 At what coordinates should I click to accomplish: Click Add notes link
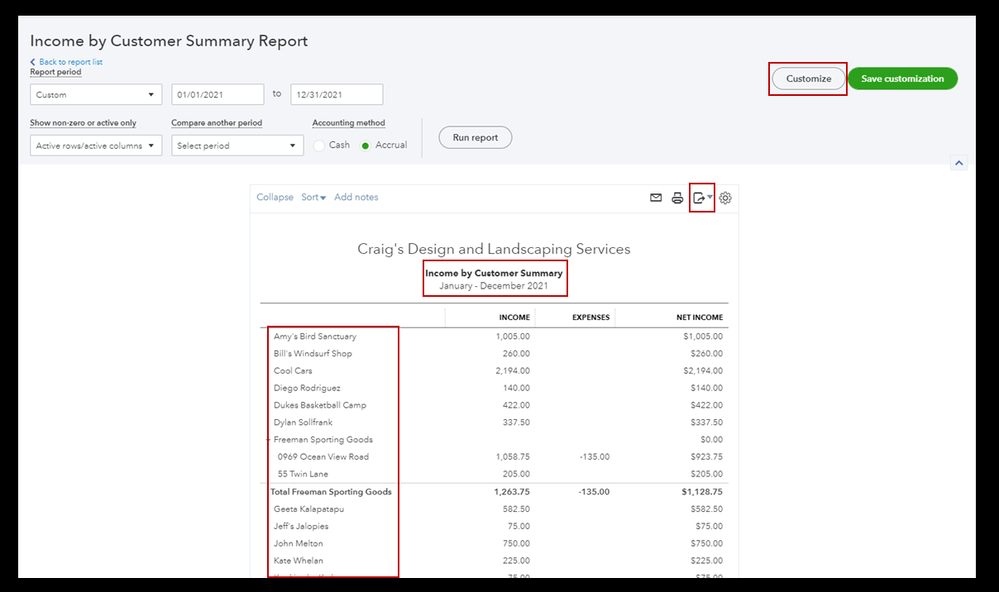356,197
